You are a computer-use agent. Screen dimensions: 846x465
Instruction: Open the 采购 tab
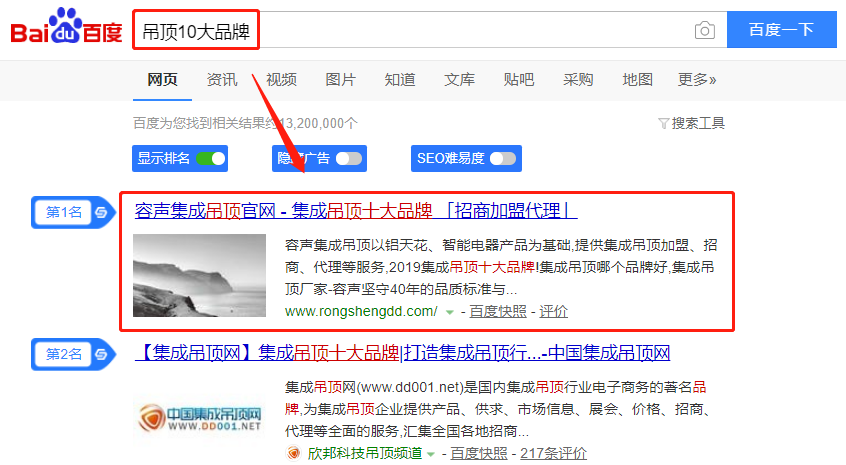578,80
